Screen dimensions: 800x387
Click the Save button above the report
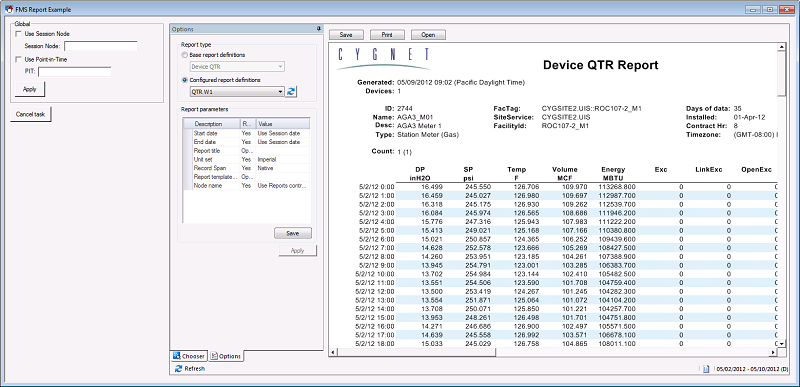346,35
